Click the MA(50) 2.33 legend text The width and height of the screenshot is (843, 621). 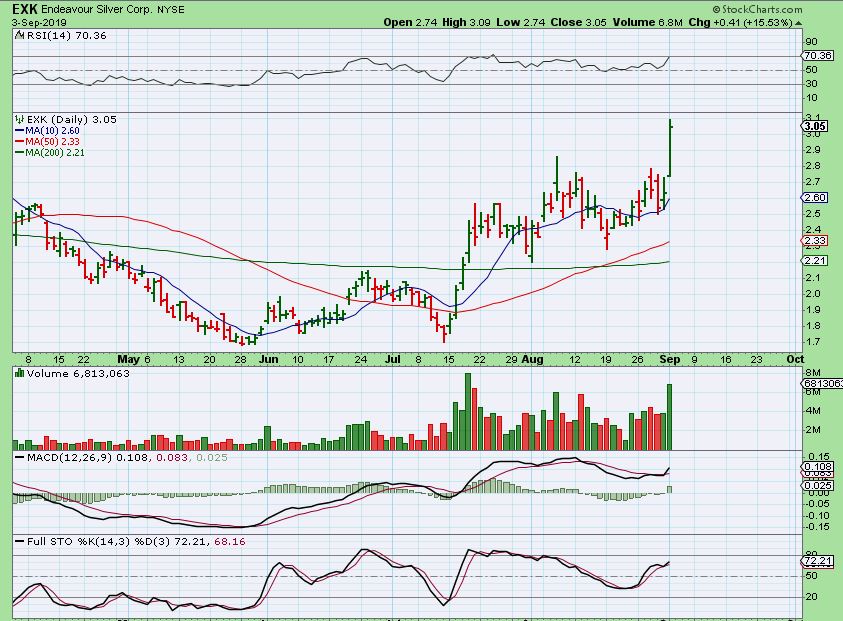[x=52, y=141]
